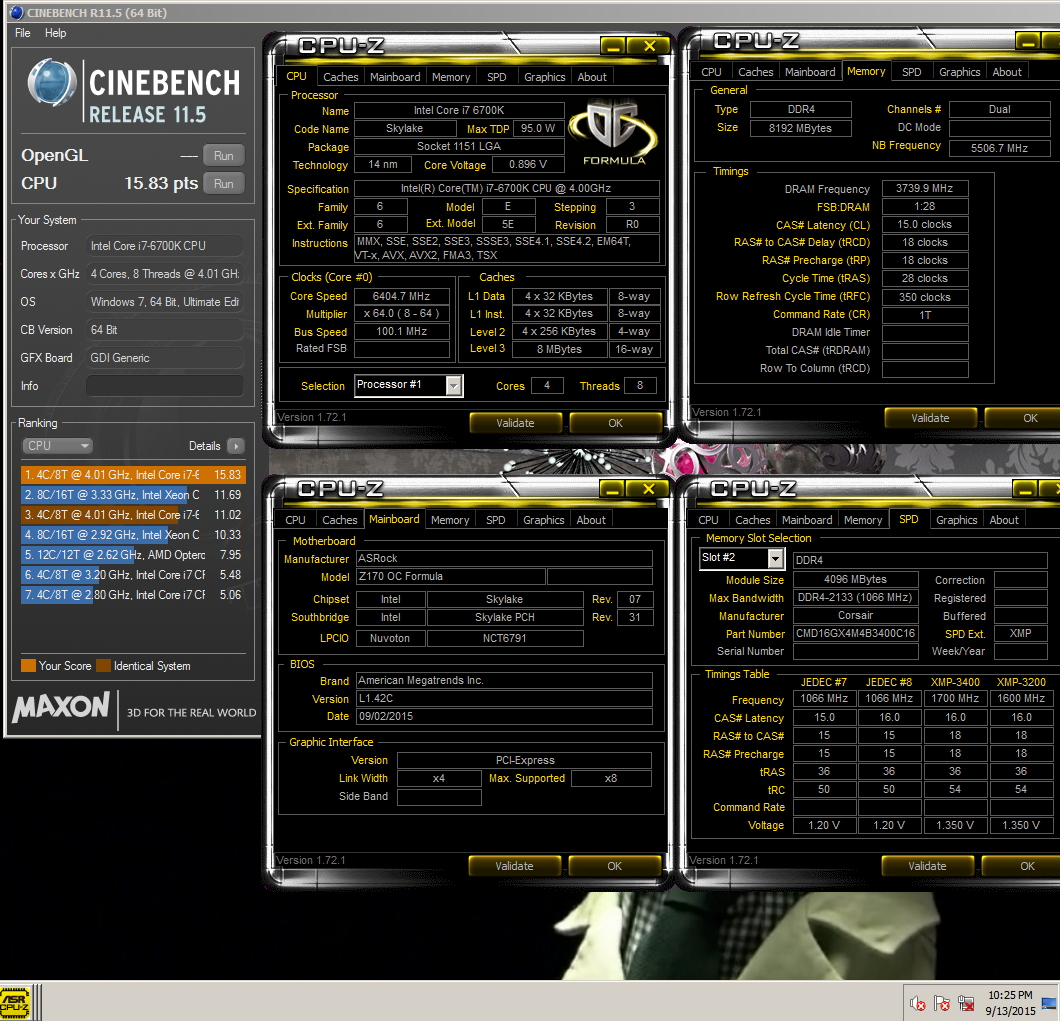The height and width of the screenshot is (1021, 1060).
Task: Switch to Mainboard tab in CPU-Z CPU window
Action: click(x=395, y=77)
